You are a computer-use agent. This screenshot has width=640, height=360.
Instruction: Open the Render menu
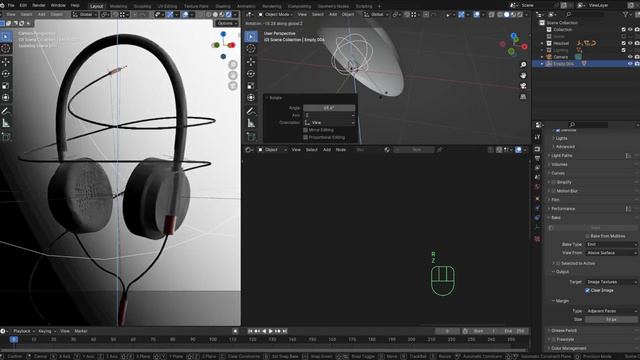click(39, 5)
